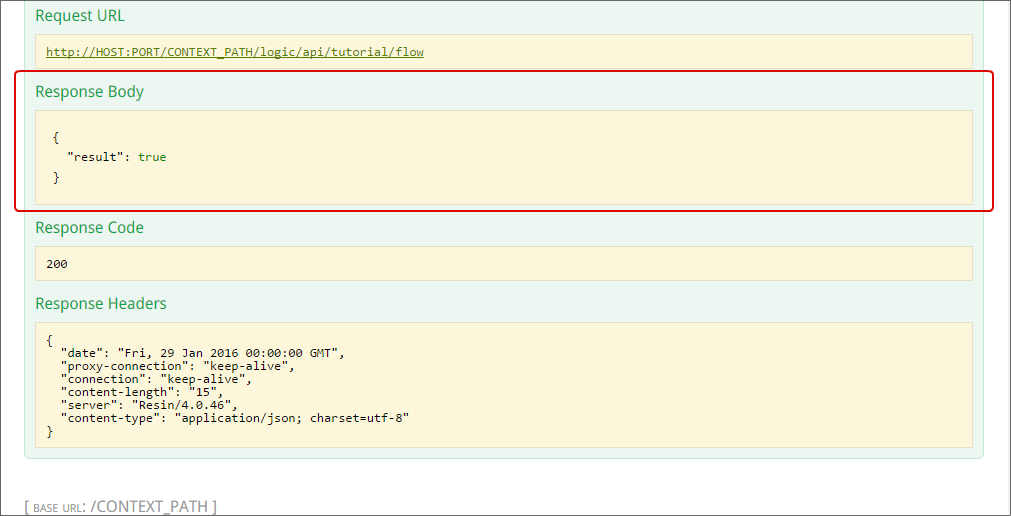Click the closing brace of response headers

pos(50,431)
